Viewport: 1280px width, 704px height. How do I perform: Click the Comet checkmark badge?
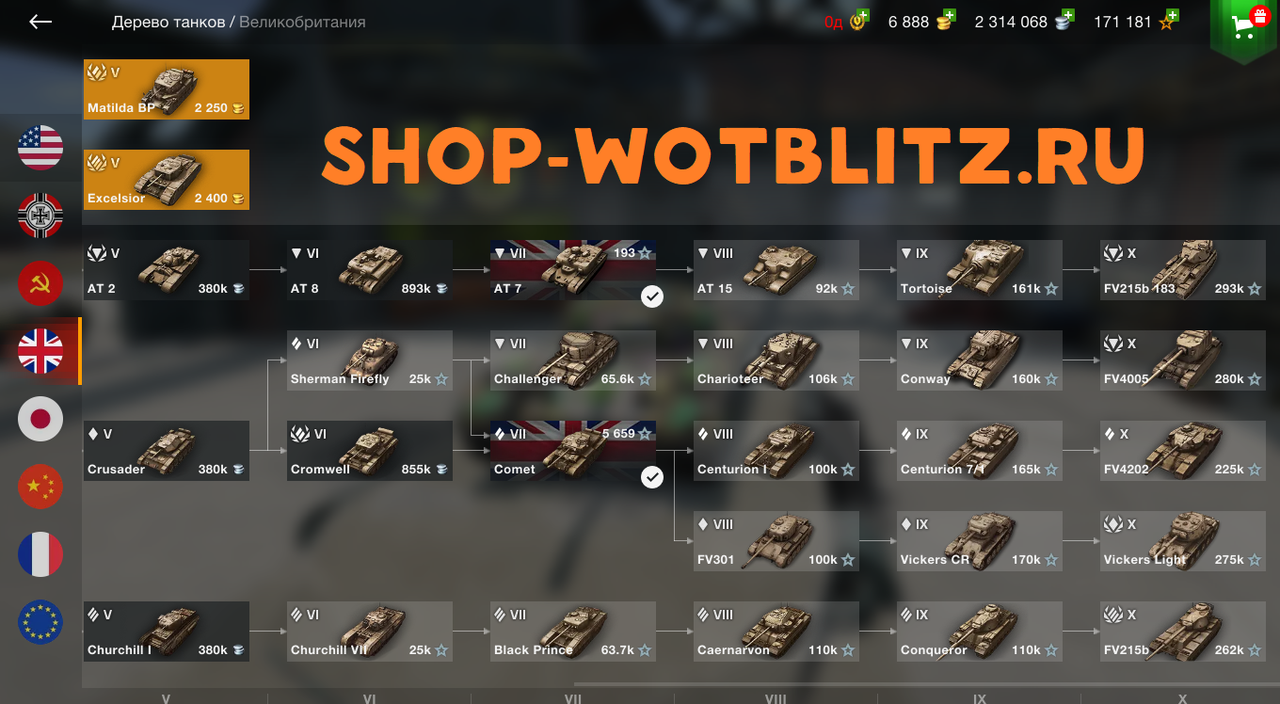point(652,478)
